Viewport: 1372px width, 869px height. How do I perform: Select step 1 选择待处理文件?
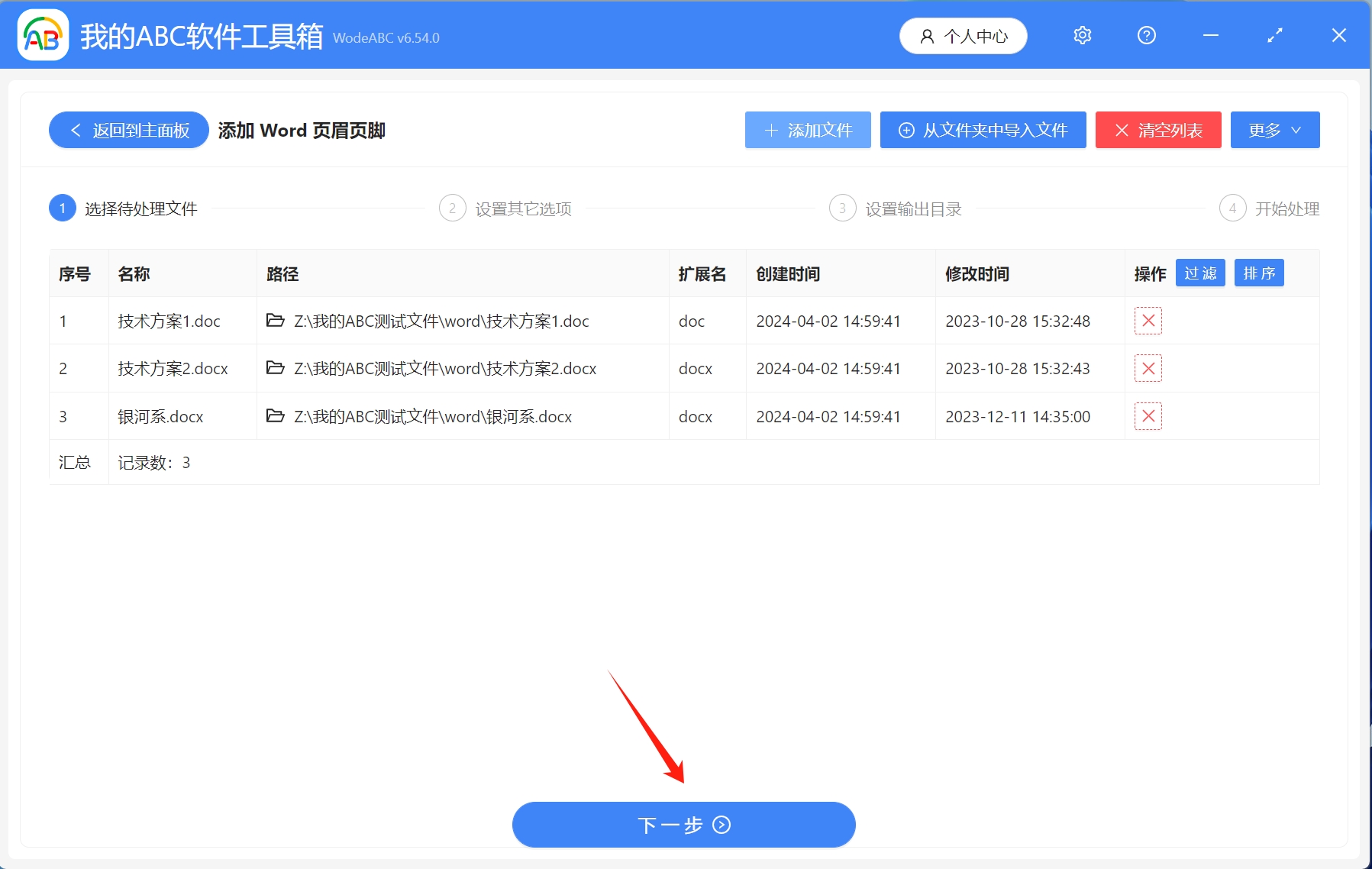124,208
